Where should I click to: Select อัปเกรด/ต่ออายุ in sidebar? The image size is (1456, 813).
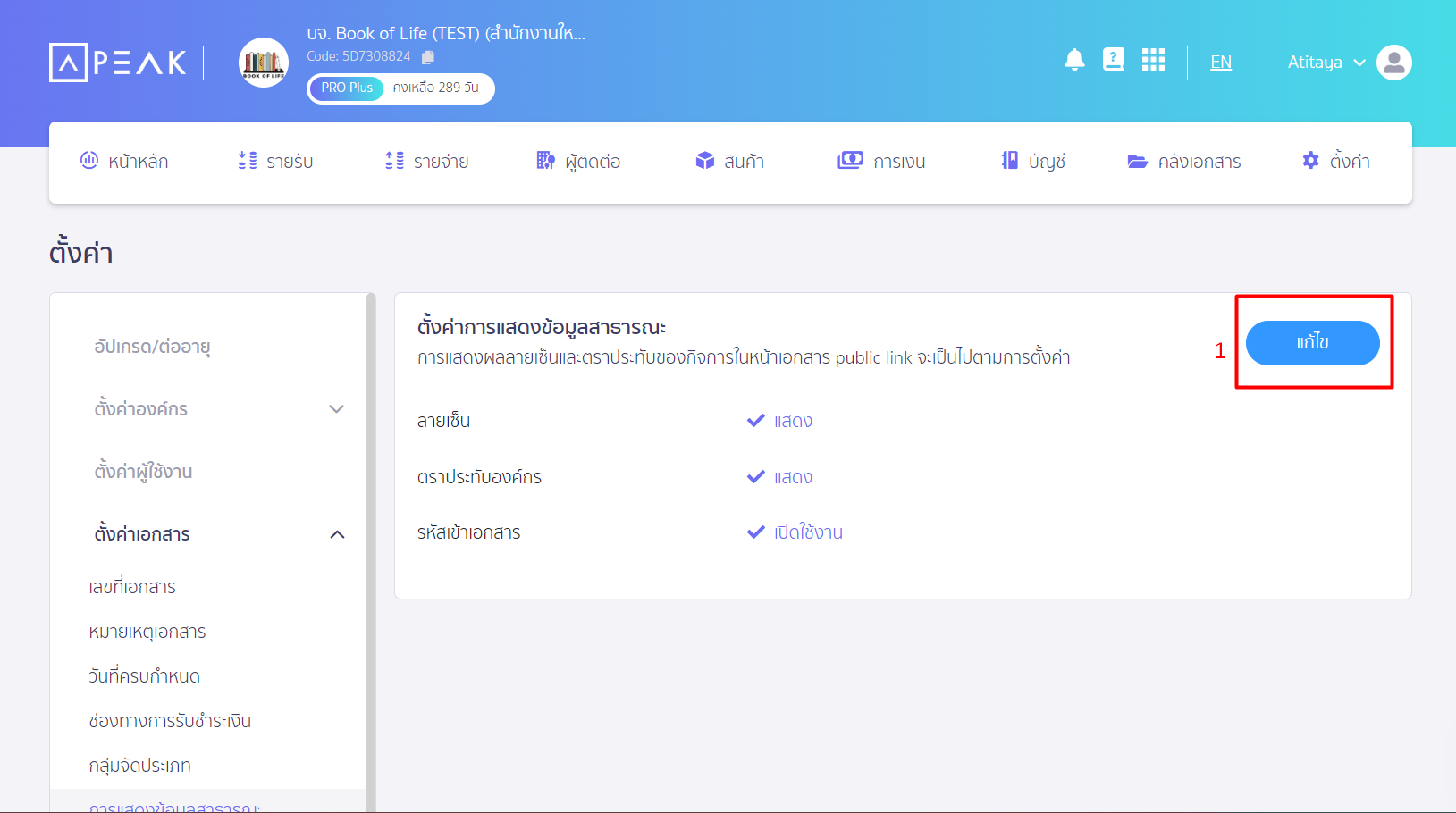[x=152, y=347]
